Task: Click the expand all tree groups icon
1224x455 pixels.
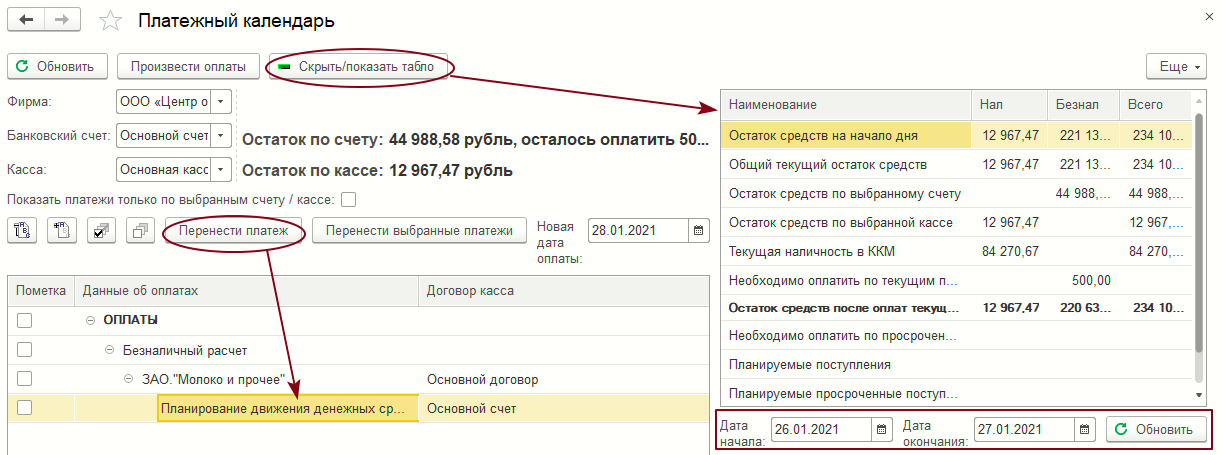Action: (x=22, y=231)
